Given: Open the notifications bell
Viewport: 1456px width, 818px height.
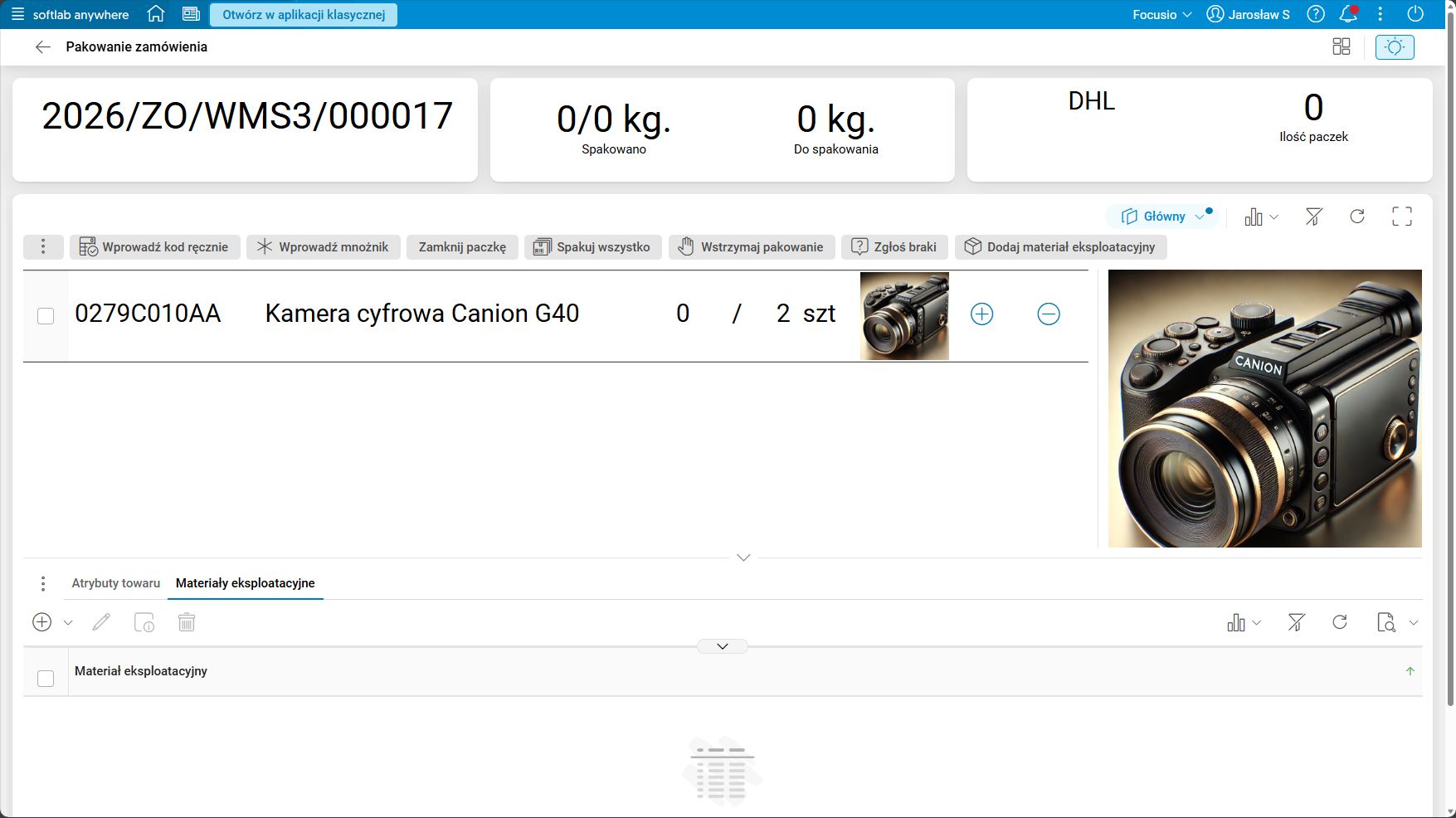Looking at the screenshot, I should click(1348, 14).
